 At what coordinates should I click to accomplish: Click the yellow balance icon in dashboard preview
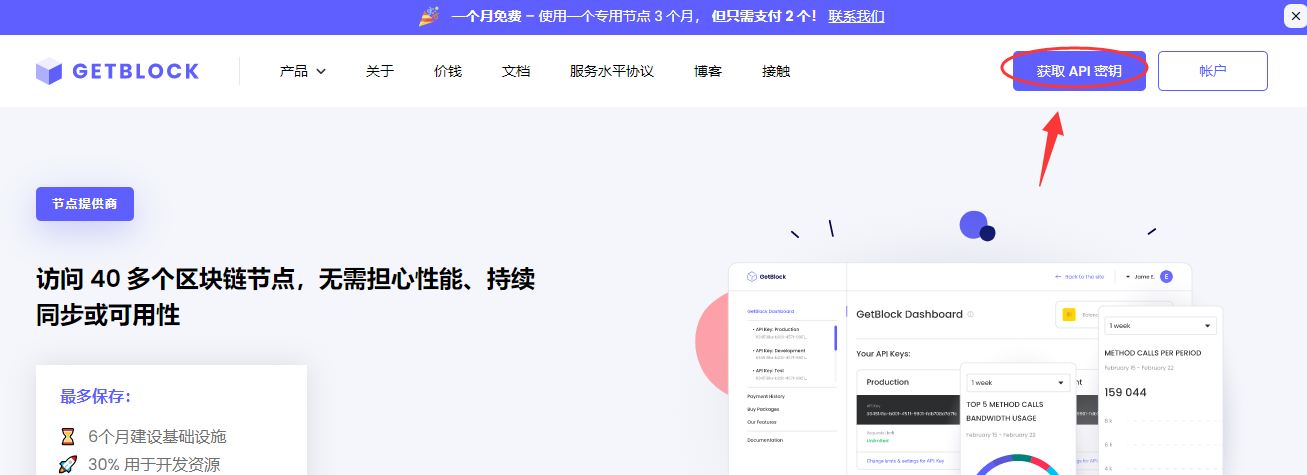tap(1069, 315)
